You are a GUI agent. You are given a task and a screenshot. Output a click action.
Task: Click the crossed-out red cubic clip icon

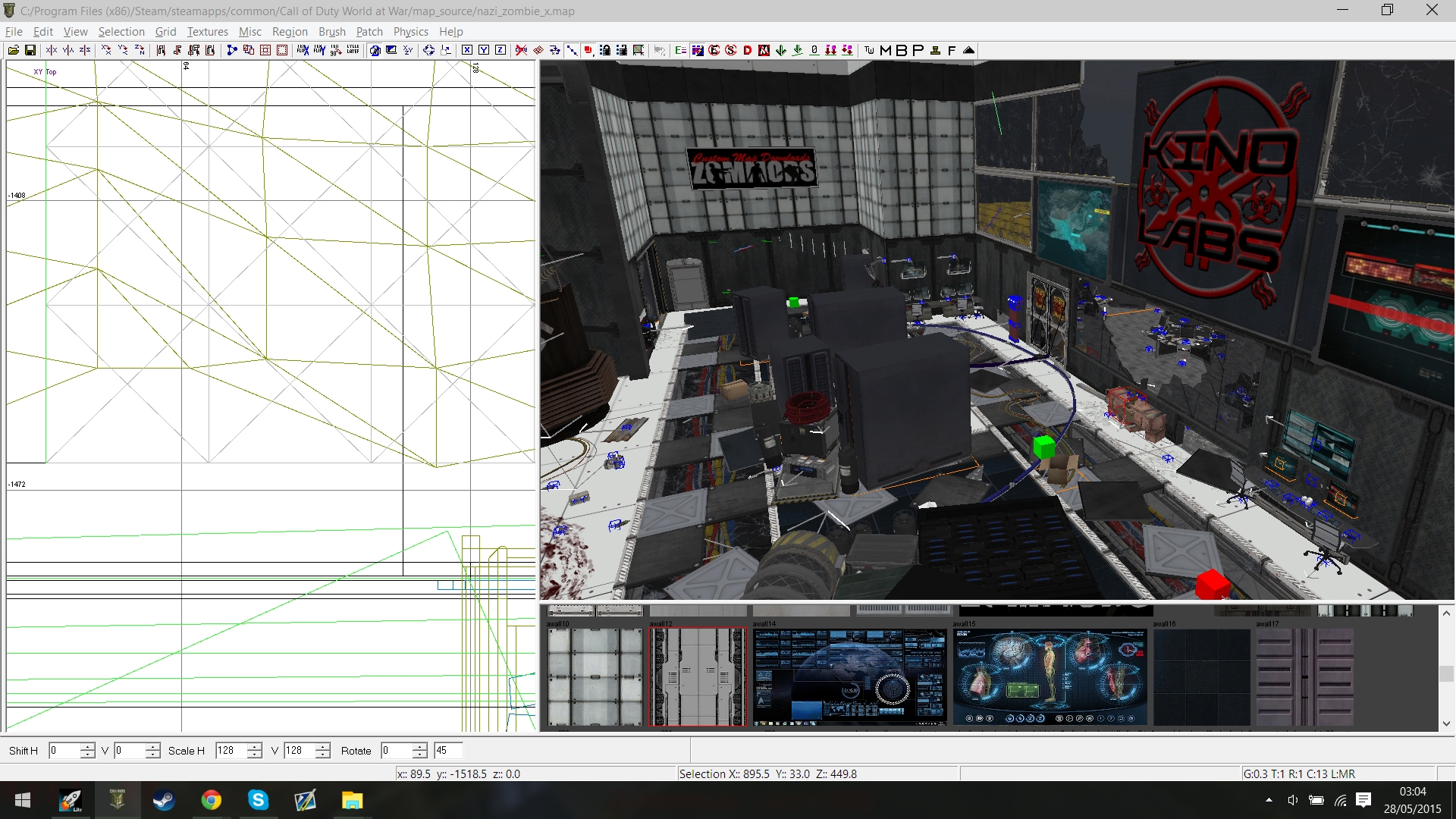pyautogui.click(x=521, y=50)
